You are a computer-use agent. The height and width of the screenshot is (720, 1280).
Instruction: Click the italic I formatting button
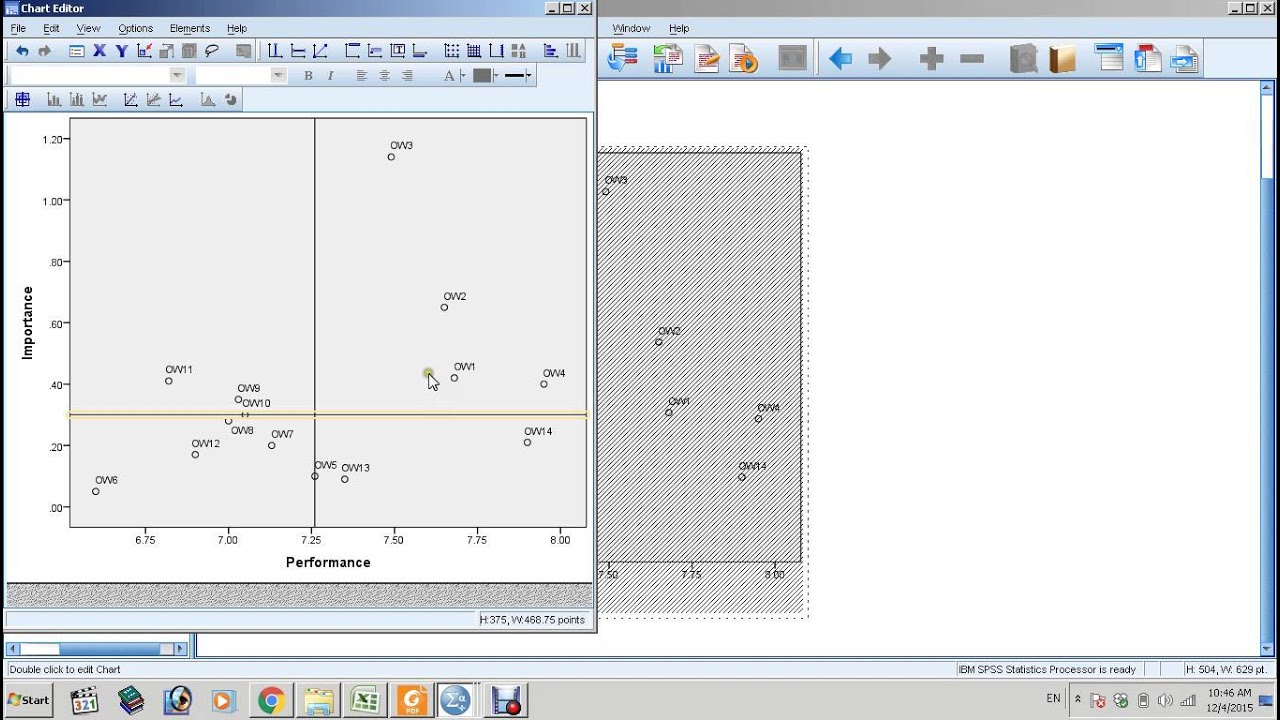331,75
